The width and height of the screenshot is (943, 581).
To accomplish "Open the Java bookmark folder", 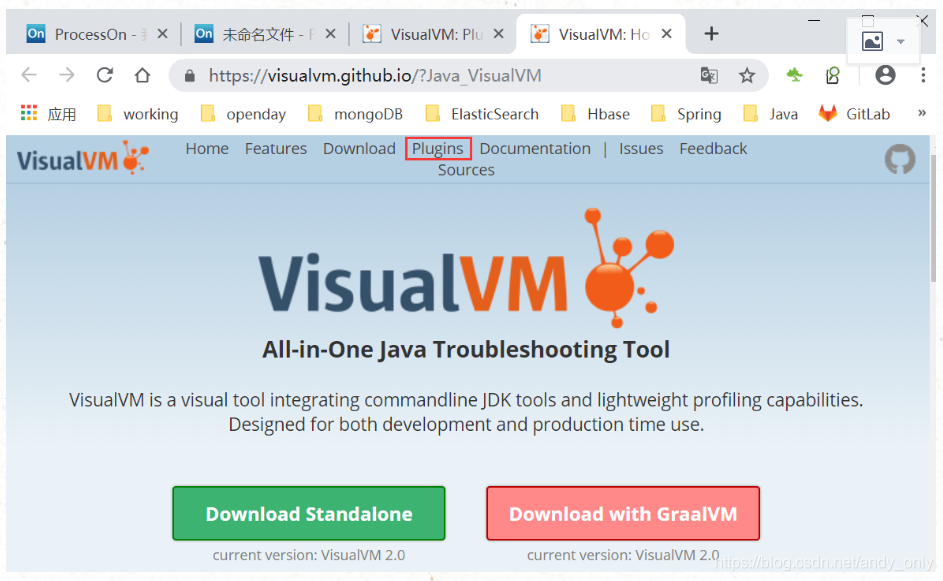I will [x=770, y=114].
